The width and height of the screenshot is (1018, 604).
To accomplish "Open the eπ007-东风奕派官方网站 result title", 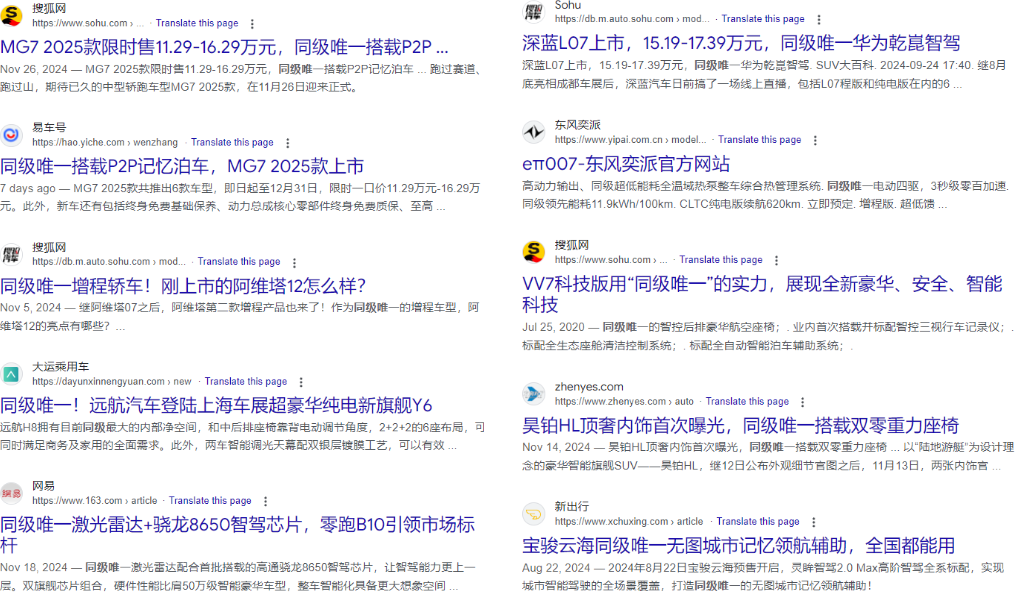I will pos(626,164).
